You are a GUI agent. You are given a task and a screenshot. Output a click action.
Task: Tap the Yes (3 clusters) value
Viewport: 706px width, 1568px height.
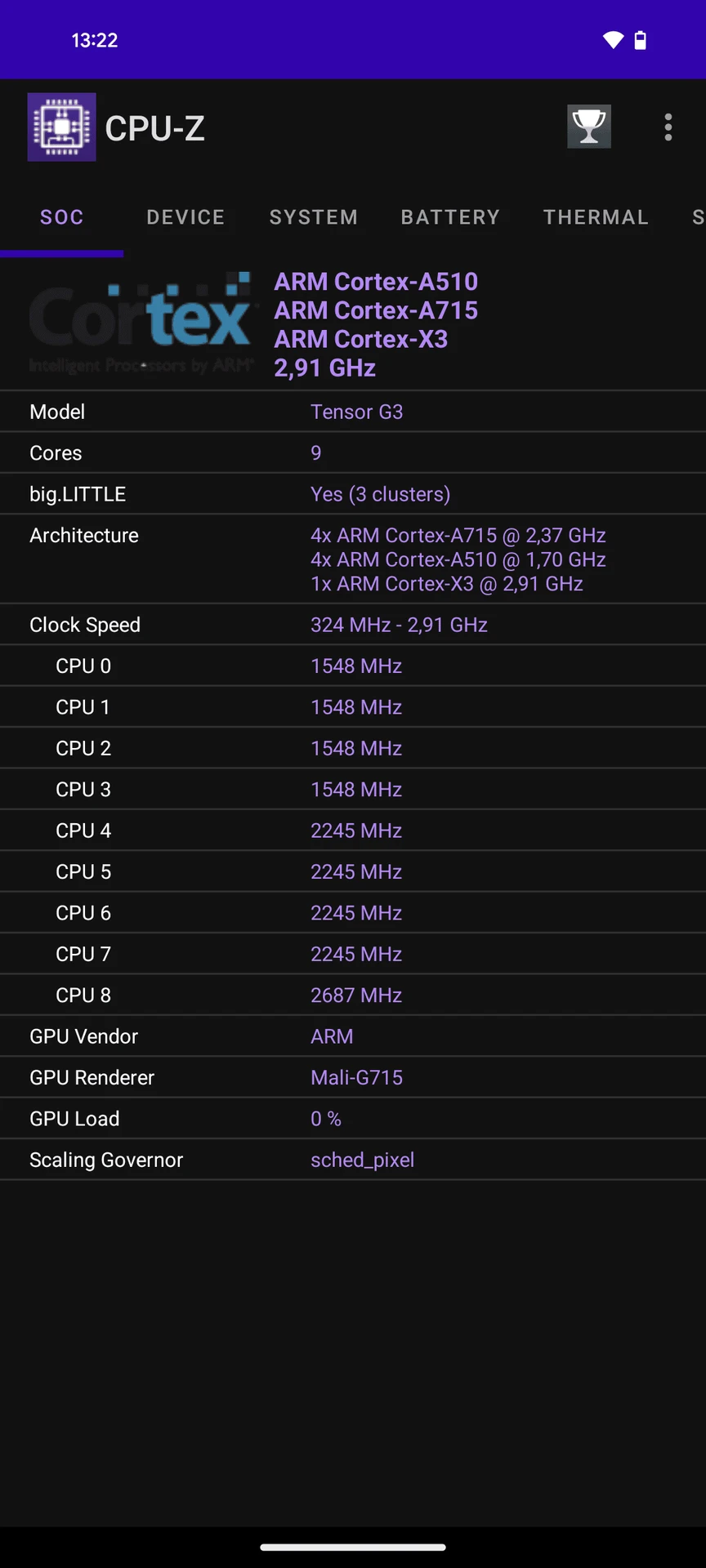(x=381, y=494)
